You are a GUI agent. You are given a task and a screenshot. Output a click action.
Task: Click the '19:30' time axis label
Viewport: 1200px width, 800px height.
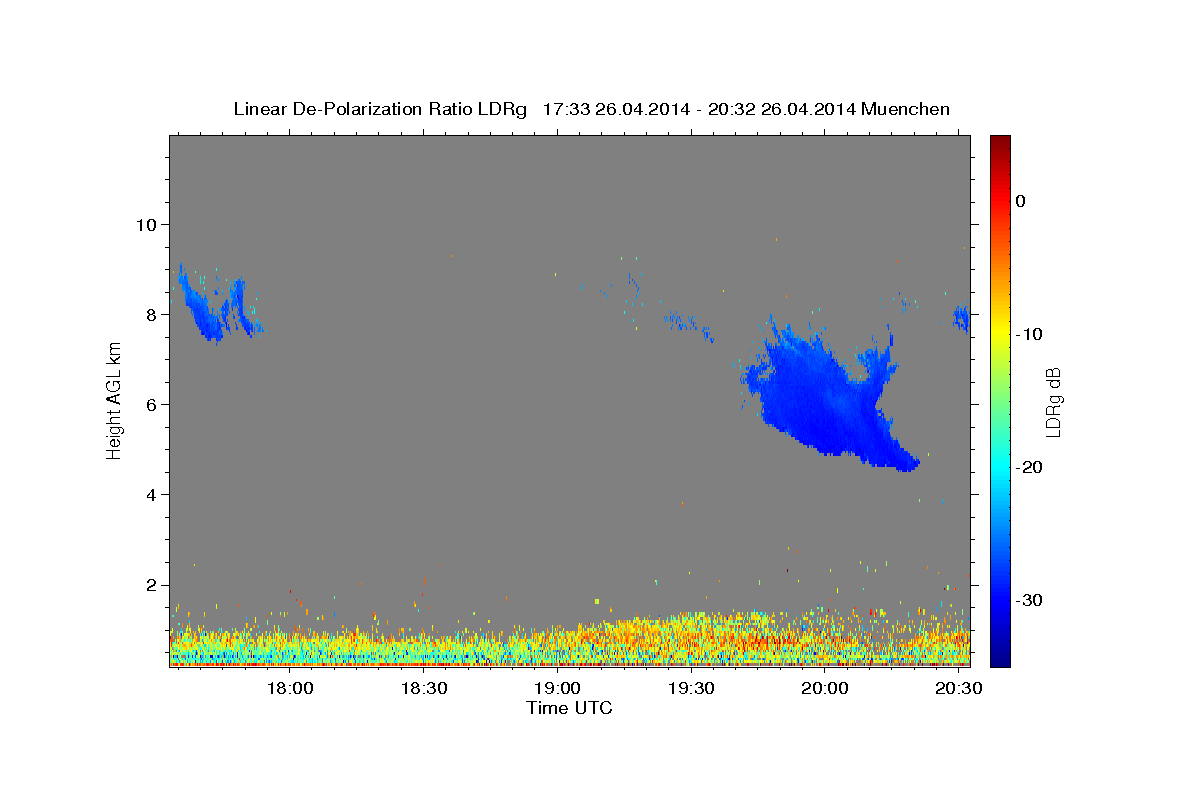691,689
